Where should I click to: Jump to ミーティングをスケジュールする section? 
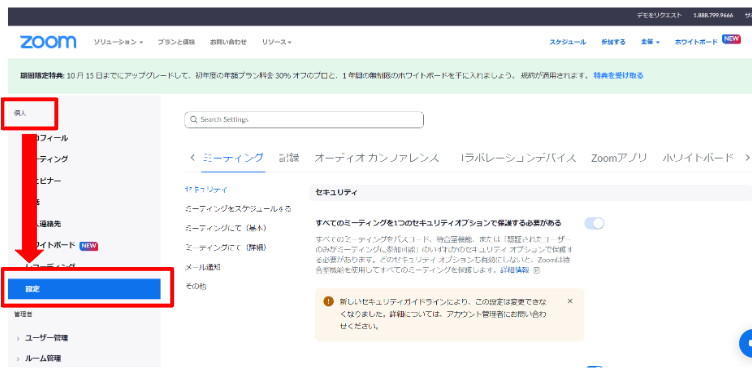[x=238, y=209]
